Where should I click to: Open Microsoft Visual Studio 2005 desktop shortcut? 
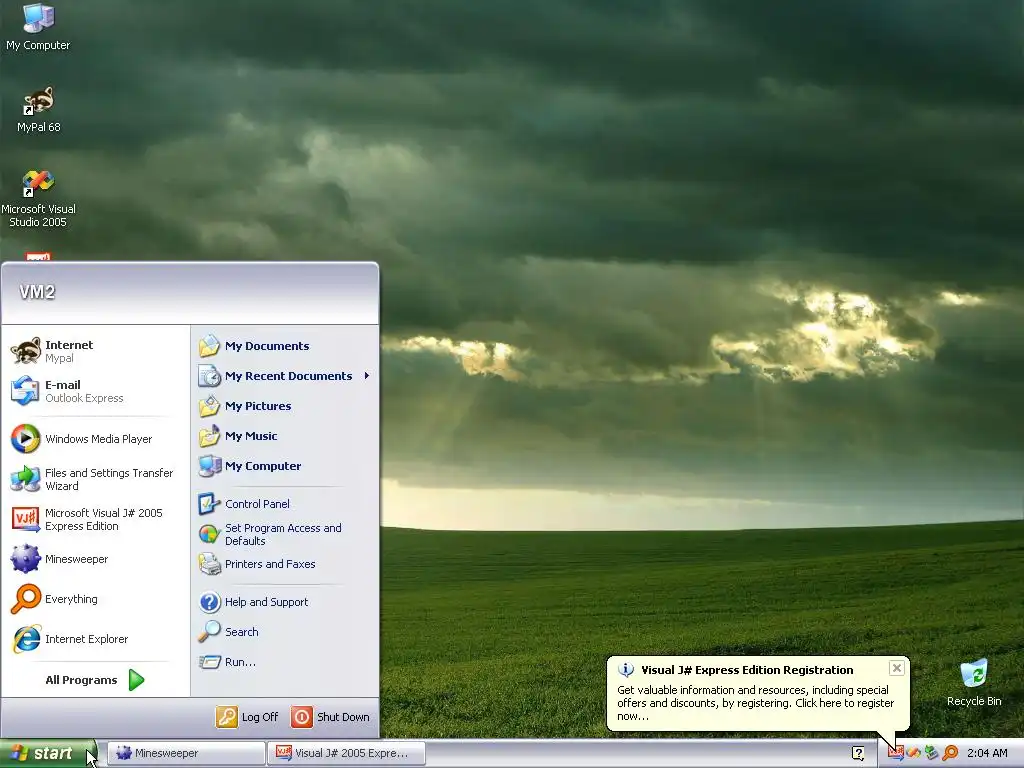click(38, 199)
